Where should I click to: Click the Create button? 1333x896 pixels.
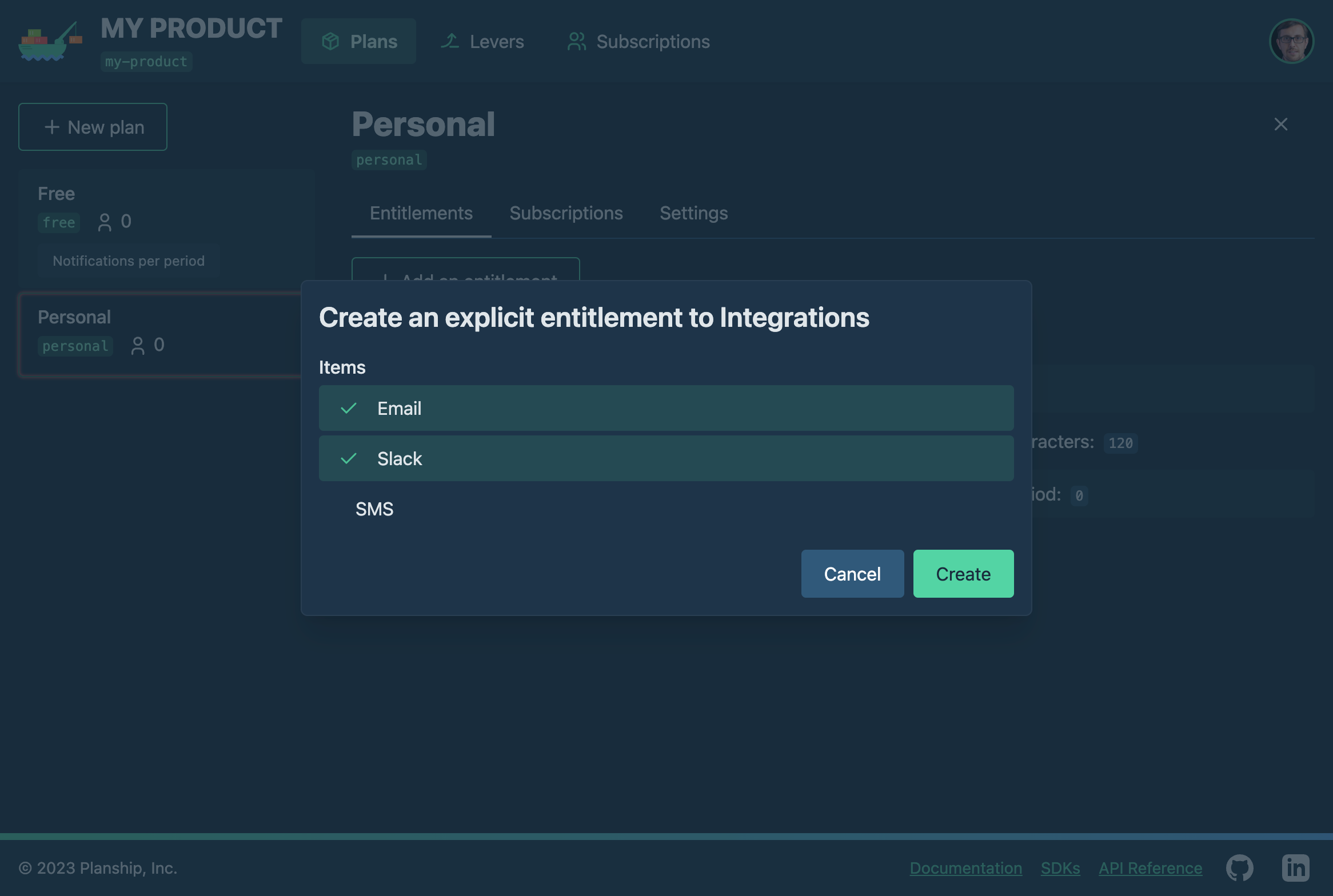coord(963,573)
